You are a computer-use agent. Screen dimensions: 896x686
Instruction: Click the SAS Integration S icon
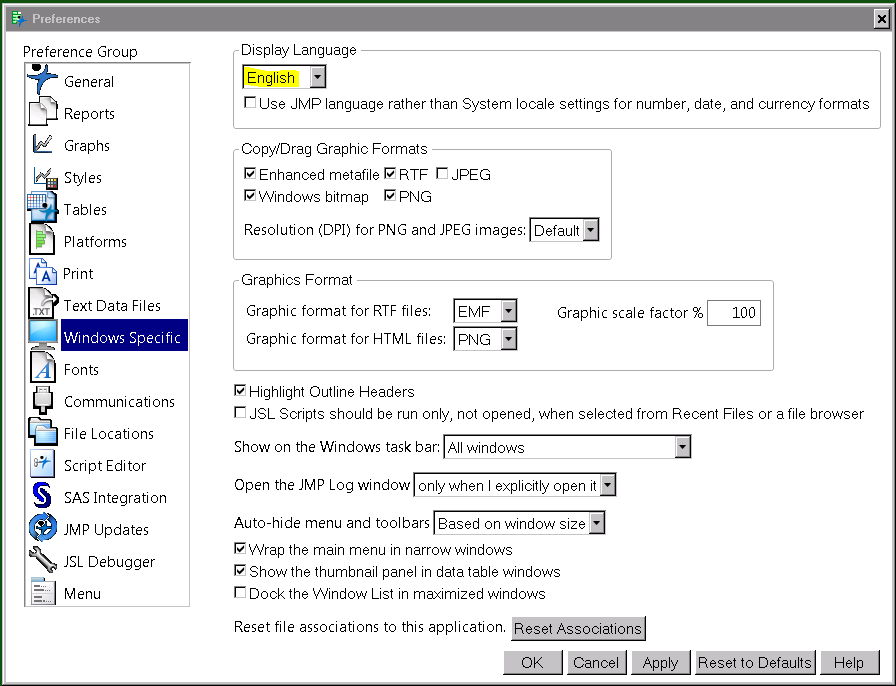click(x=42, y=496)
